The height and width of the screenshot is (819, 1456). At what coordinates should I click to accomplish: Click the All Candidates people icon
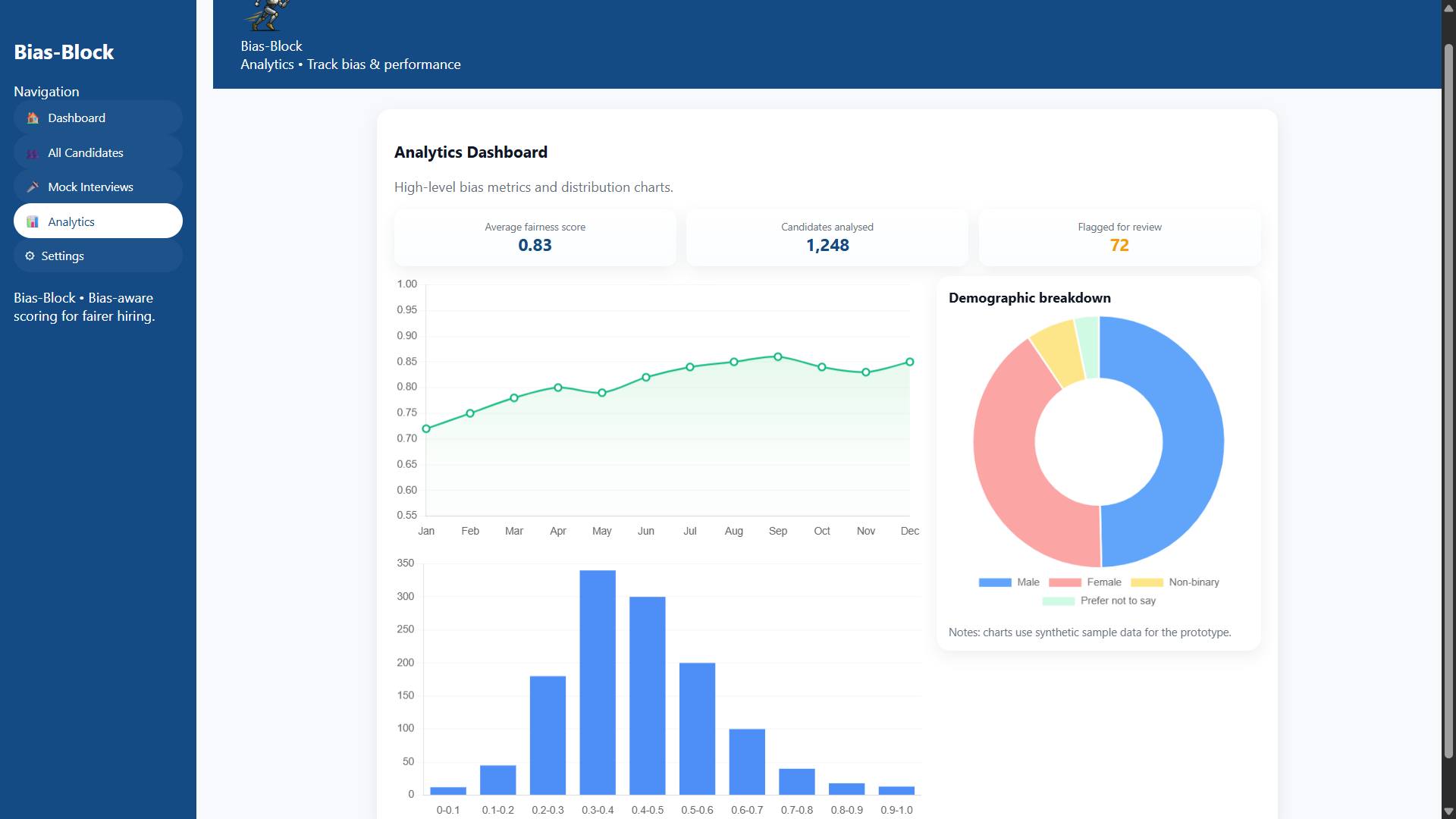tap(33, 153)
